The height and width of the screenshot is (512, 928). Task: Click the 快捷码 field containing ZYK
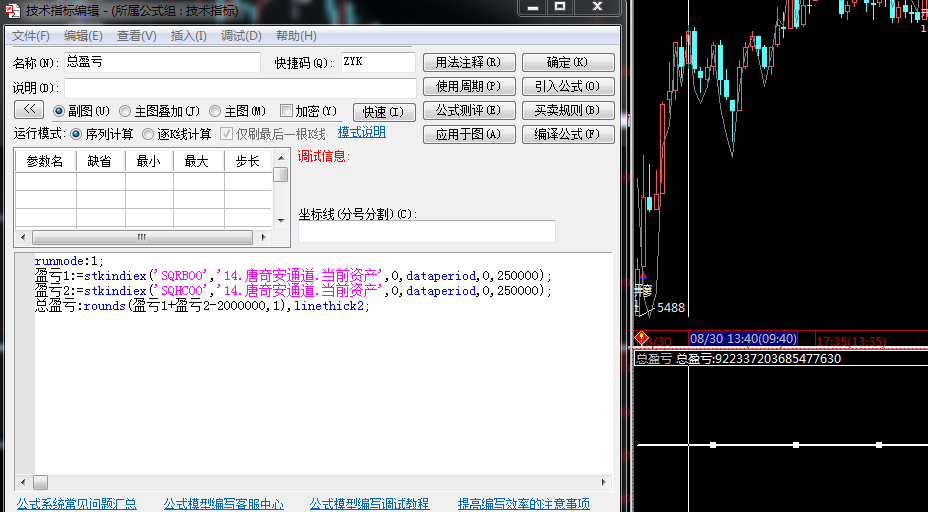pos(378,62)
